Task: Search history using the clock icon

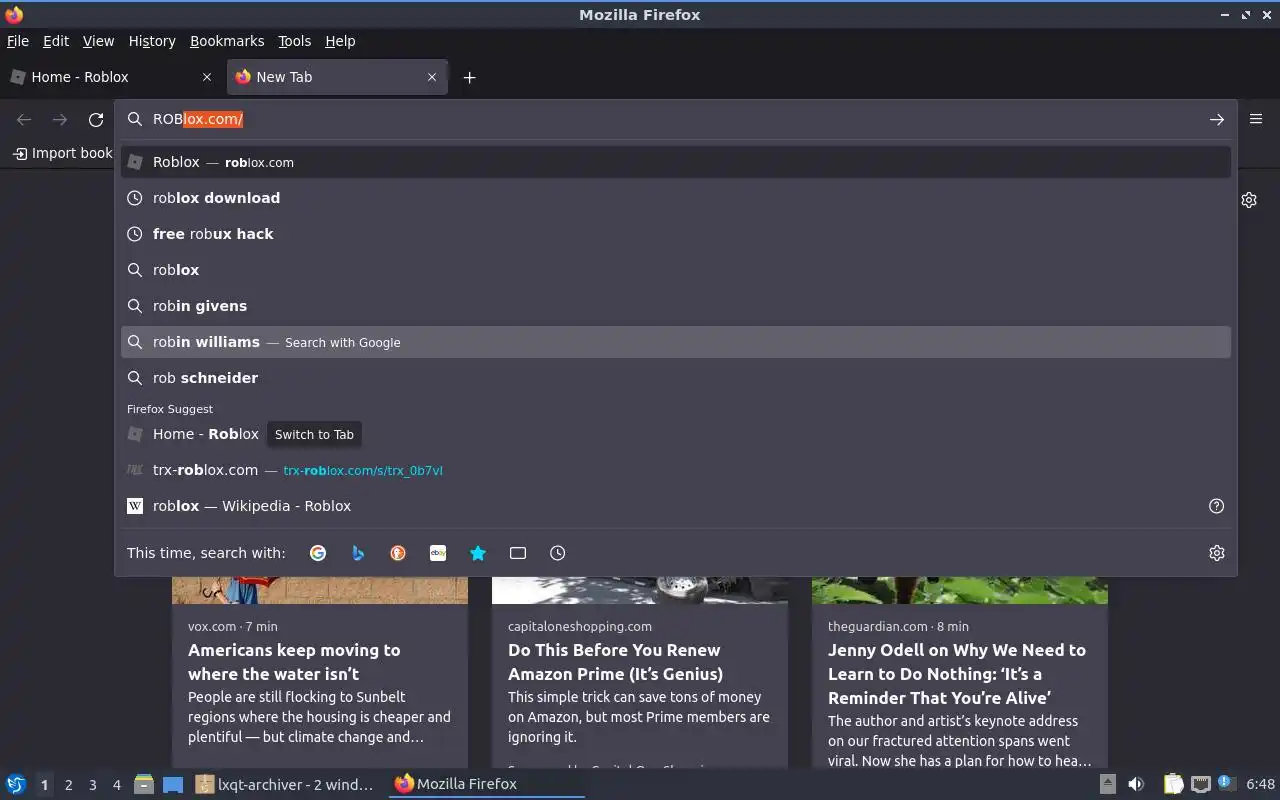Action: [558, 553]
